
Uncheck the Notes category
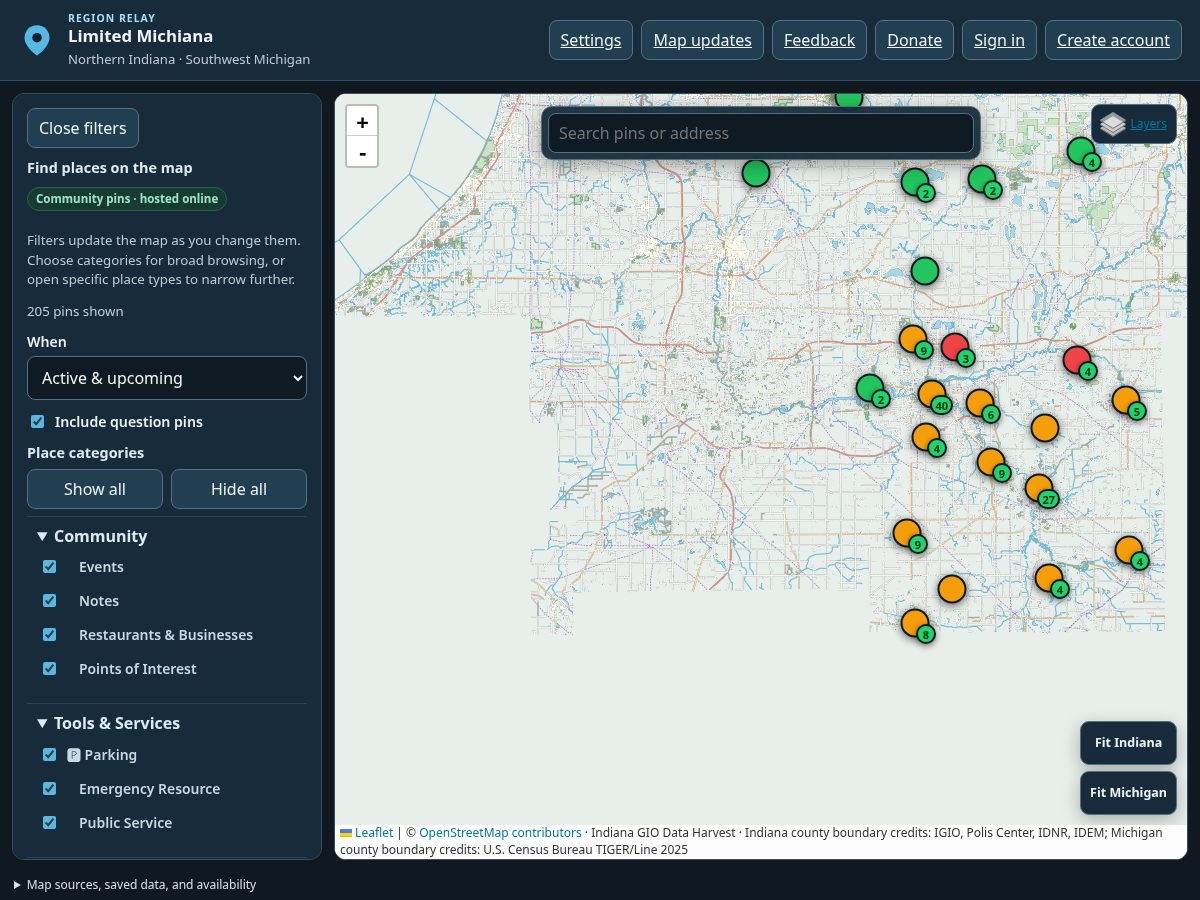(x=50, y=601)
